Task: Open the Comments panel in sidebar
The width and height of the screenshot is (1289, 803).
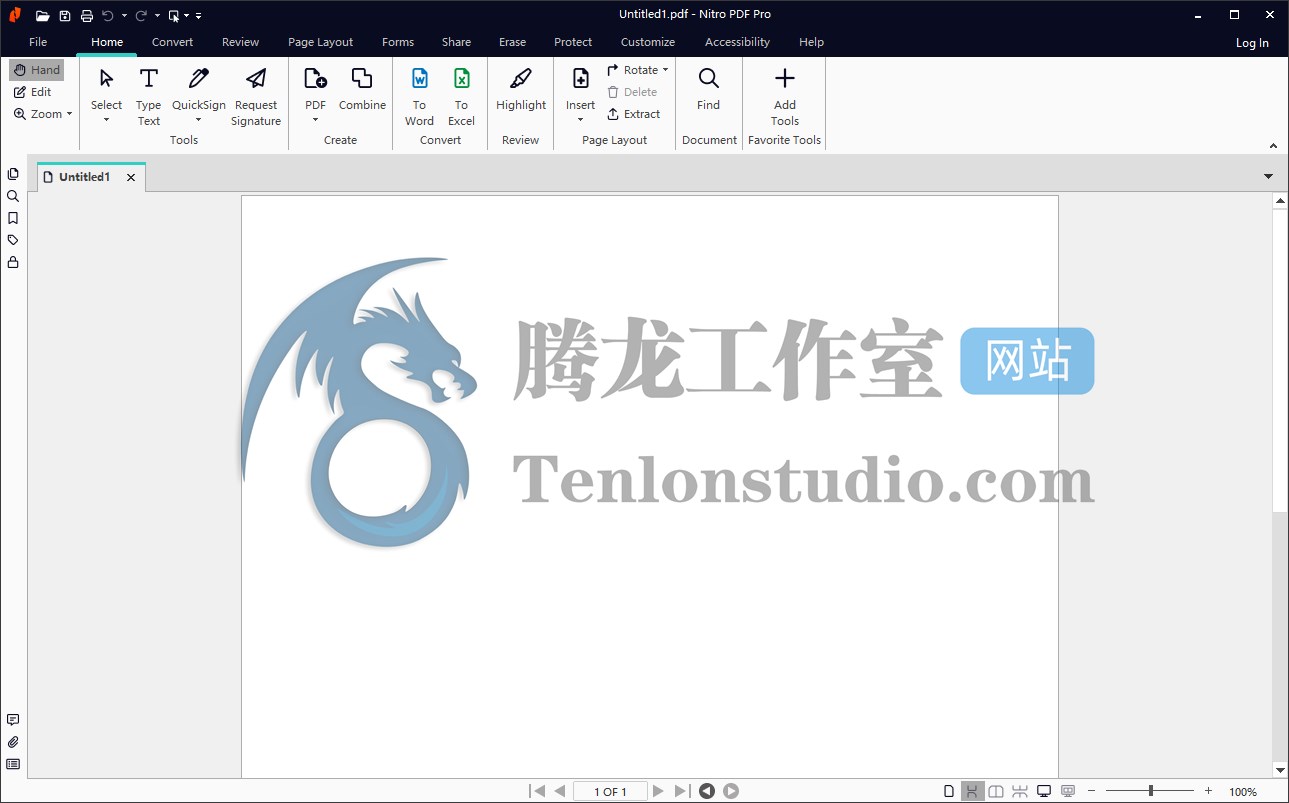Action: point(13,720)
